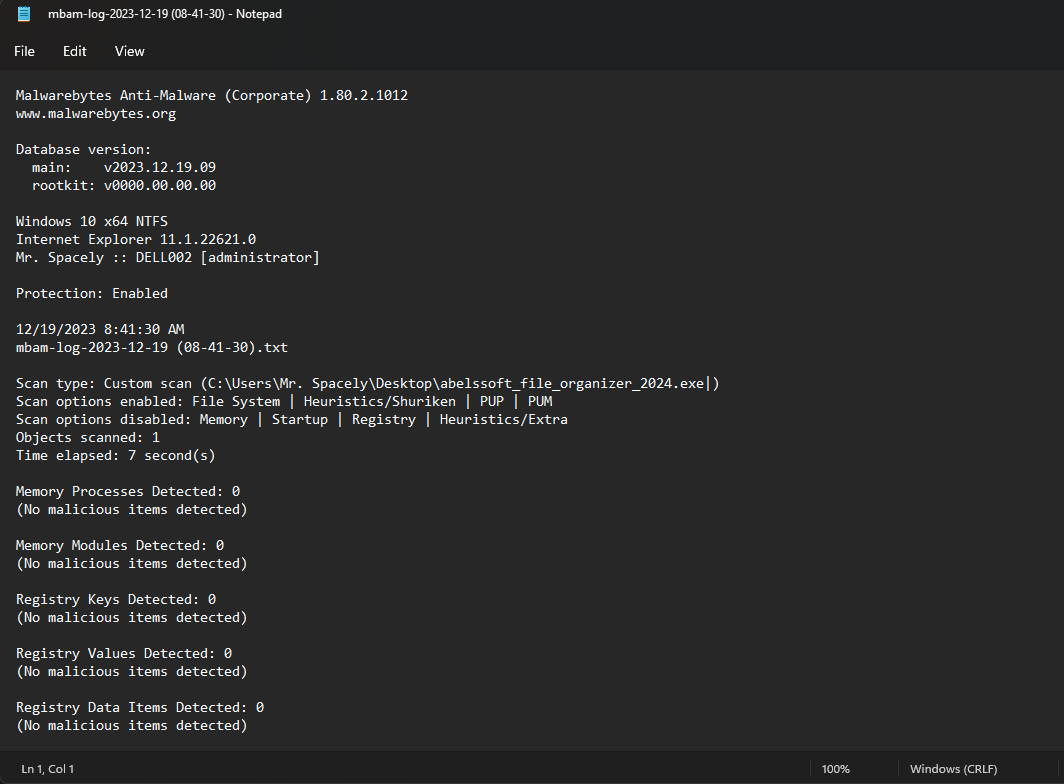Click 'Startup' in the disabled scan options
Screen dimensions: 1064x784
tap(300, 419)
